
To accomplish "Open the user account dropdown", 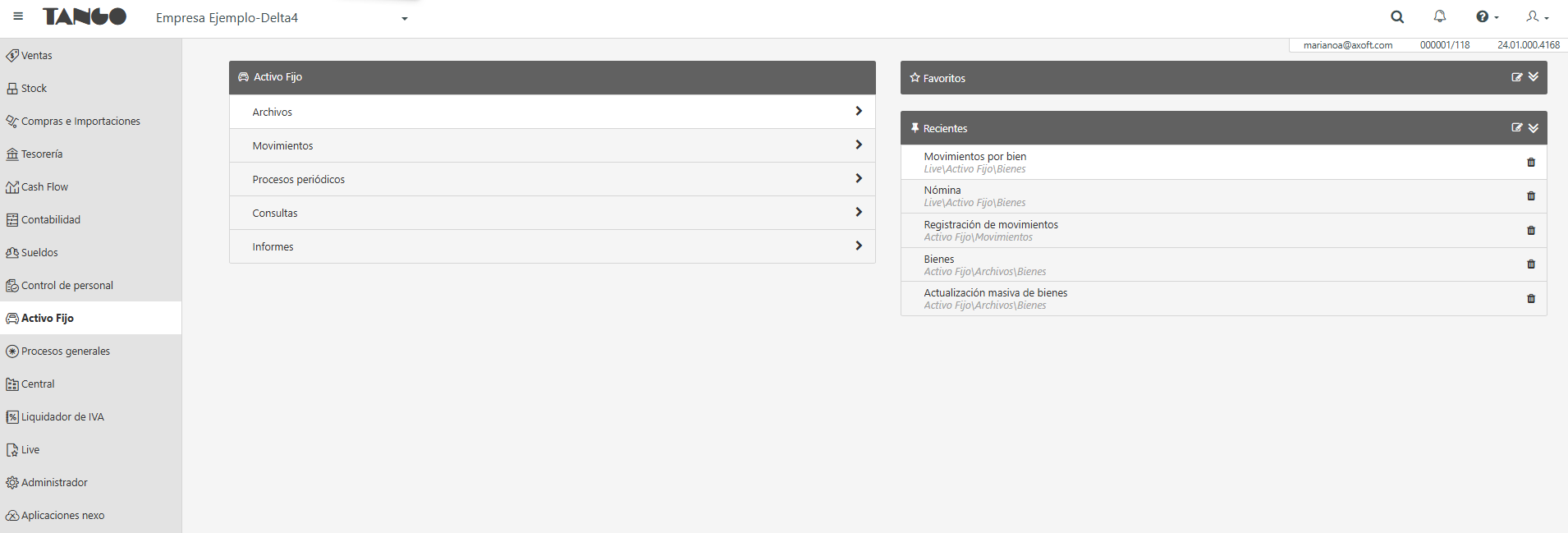I will tap(1537, 16).
